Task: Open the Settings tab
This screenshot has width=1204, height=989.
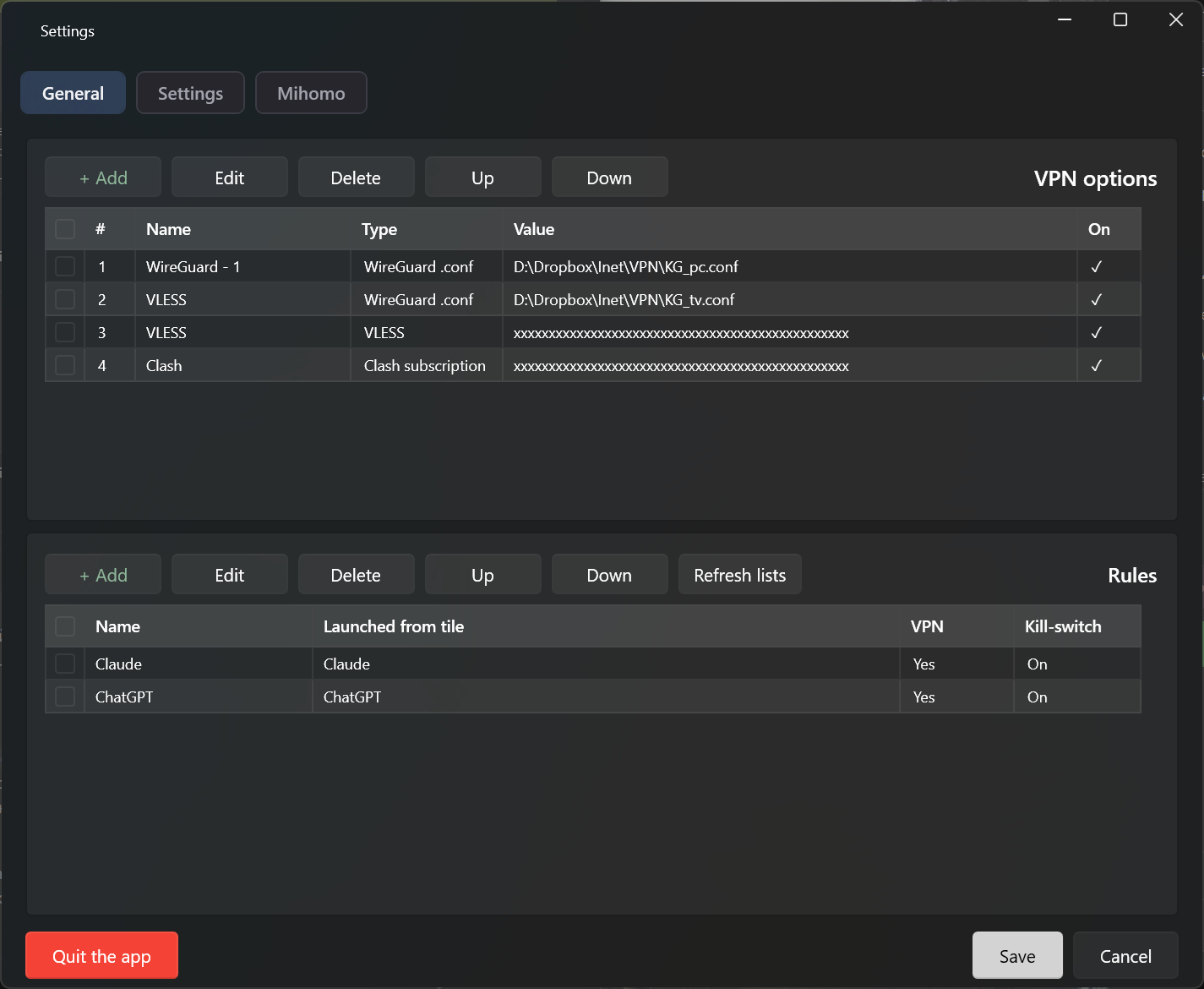Action: click(190, 93)
